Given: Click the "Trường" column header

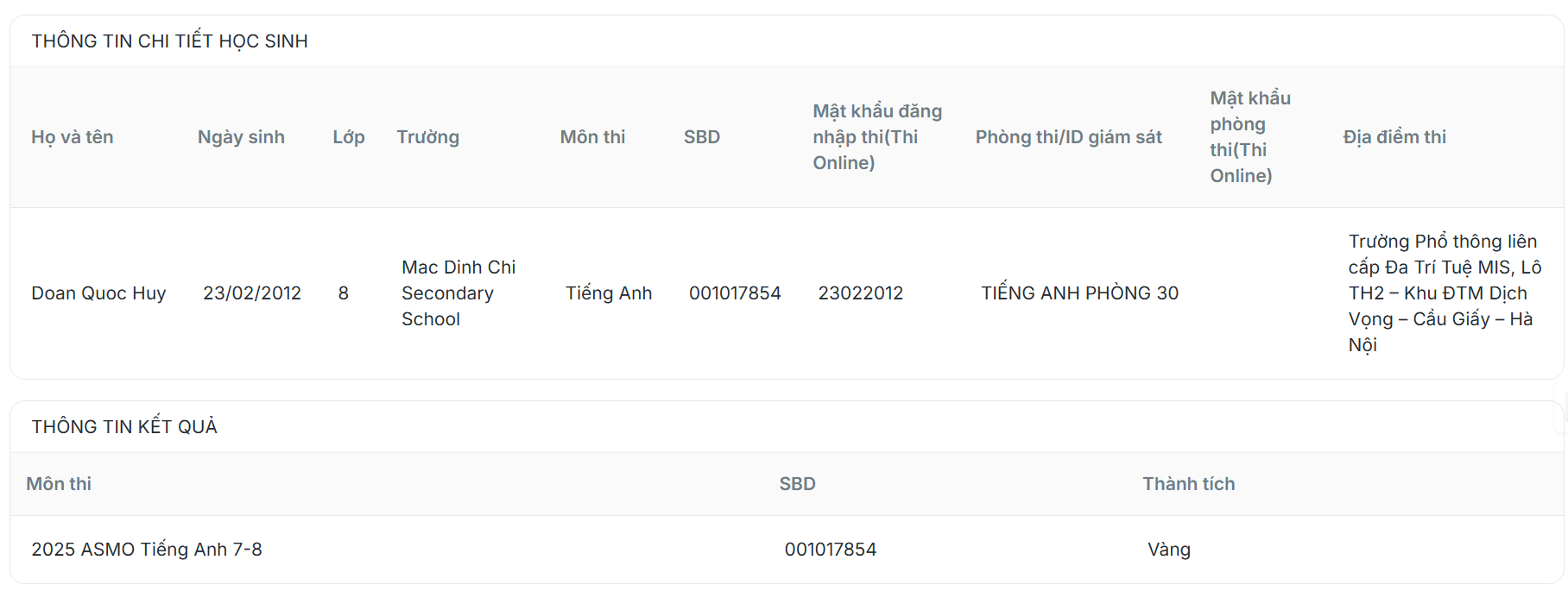Looking at the screenshot, I should point(427,137).
